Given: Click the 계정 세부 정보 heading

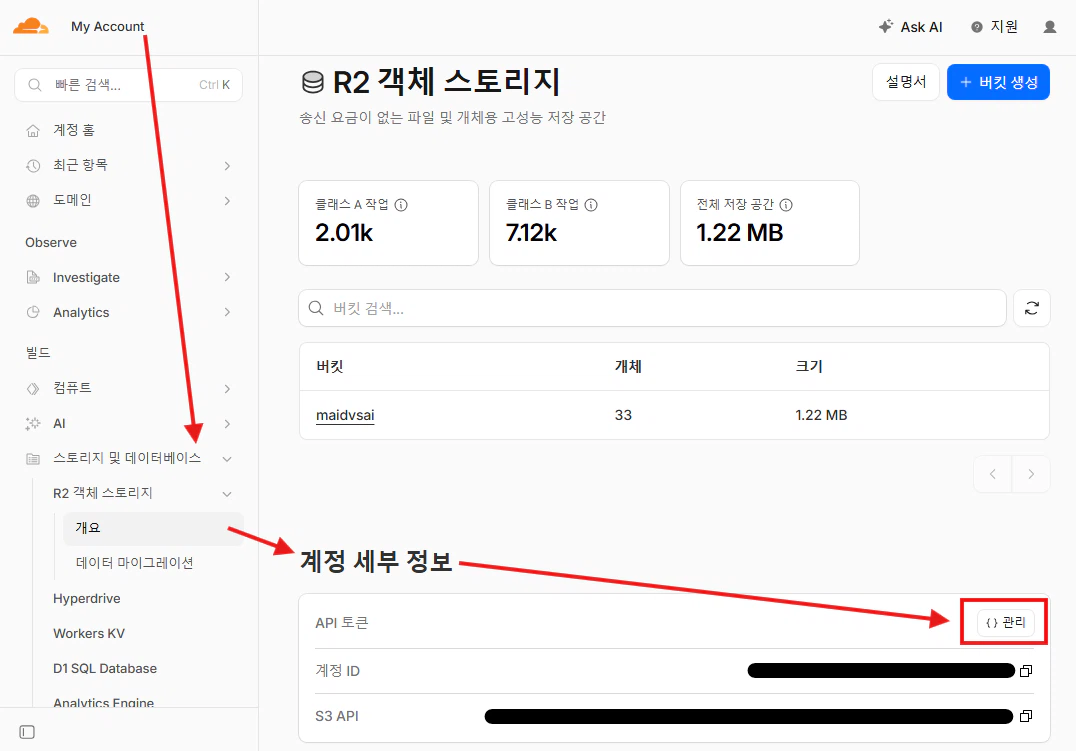Looking at the screenshot, I should pyautogui.click(x=376, y=562).
